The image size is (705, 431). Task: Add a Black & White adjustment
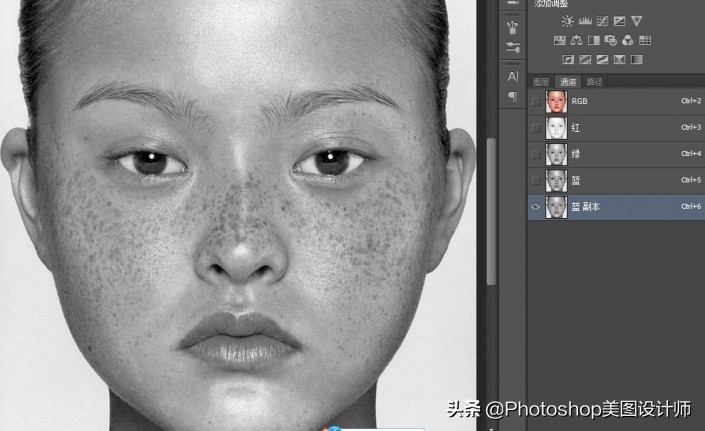(x=593, y=40)
